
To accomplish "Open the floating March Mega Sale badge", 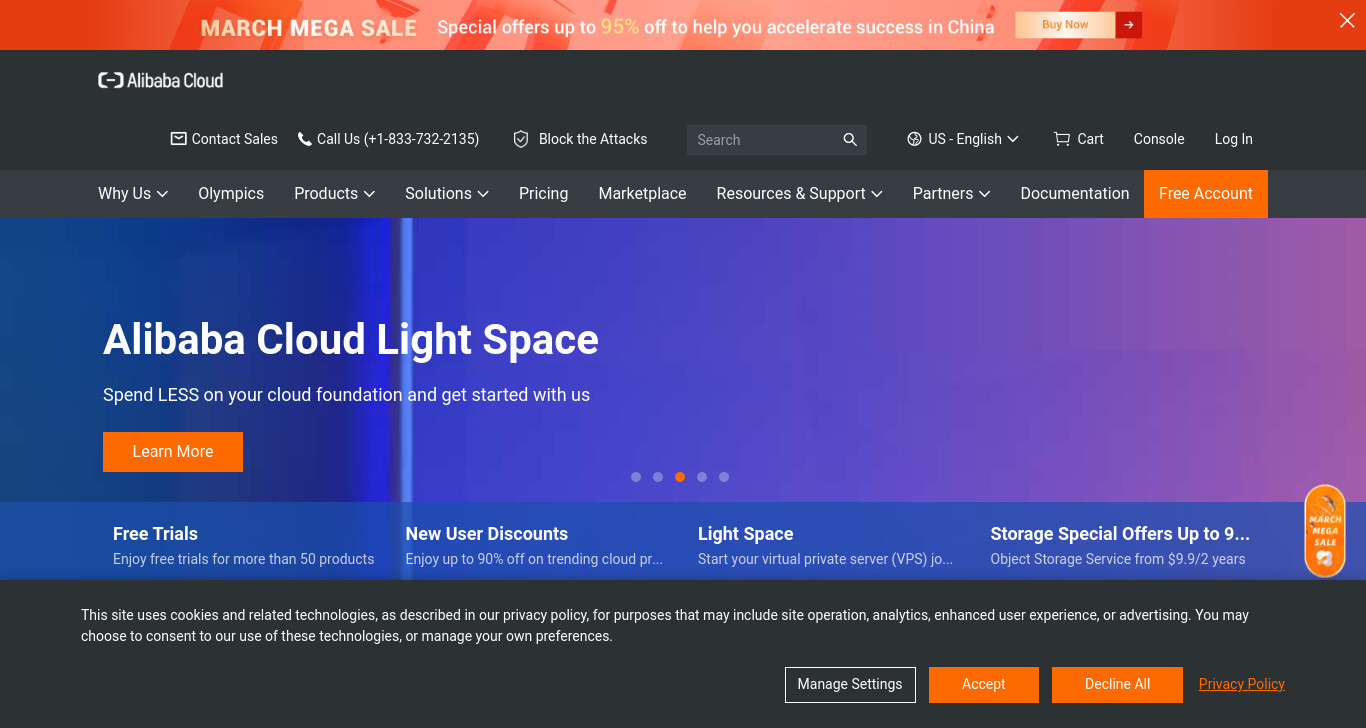I will coord(1325,531).
